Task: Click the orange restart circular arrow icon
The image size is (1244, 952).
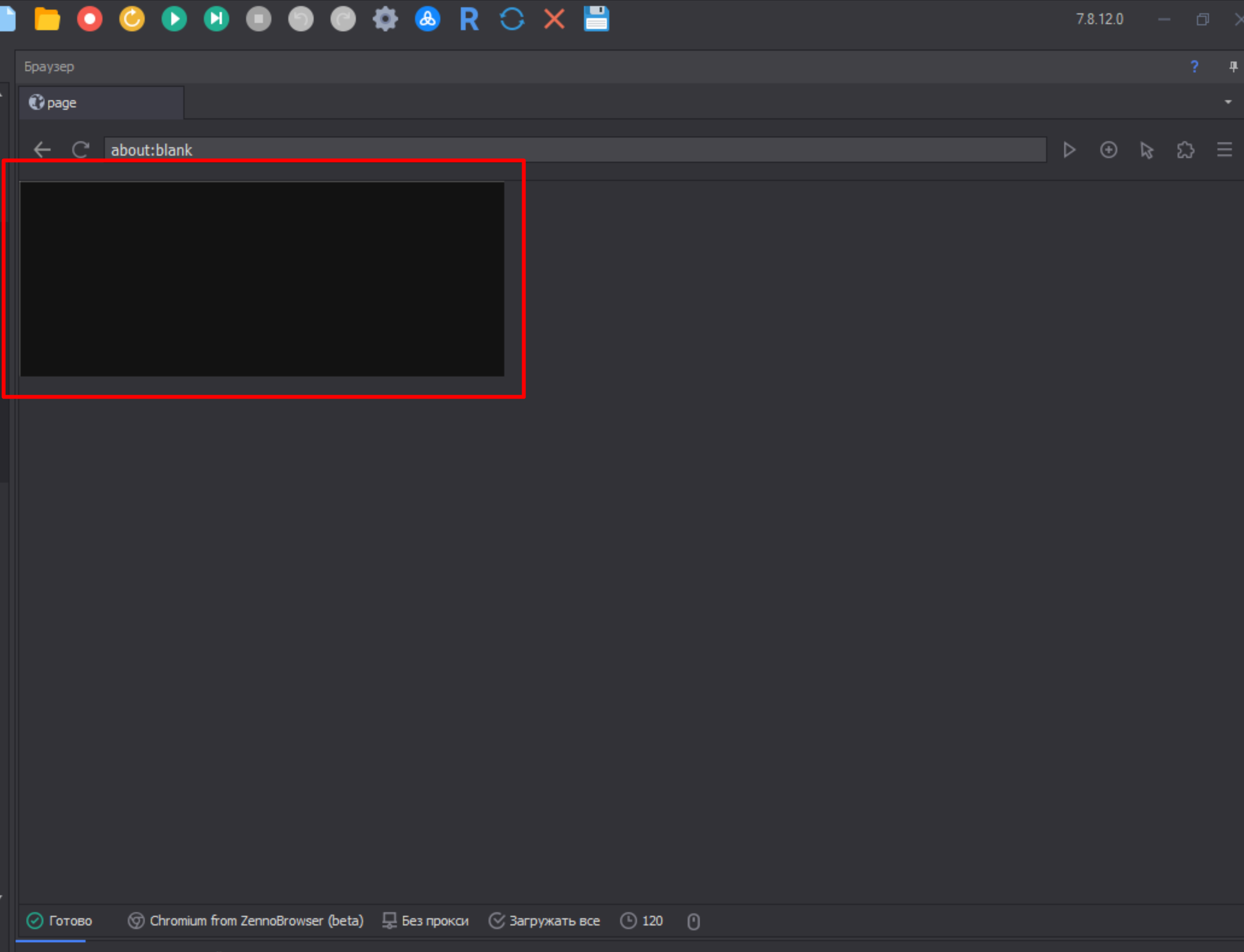Action: click(131, 19)
